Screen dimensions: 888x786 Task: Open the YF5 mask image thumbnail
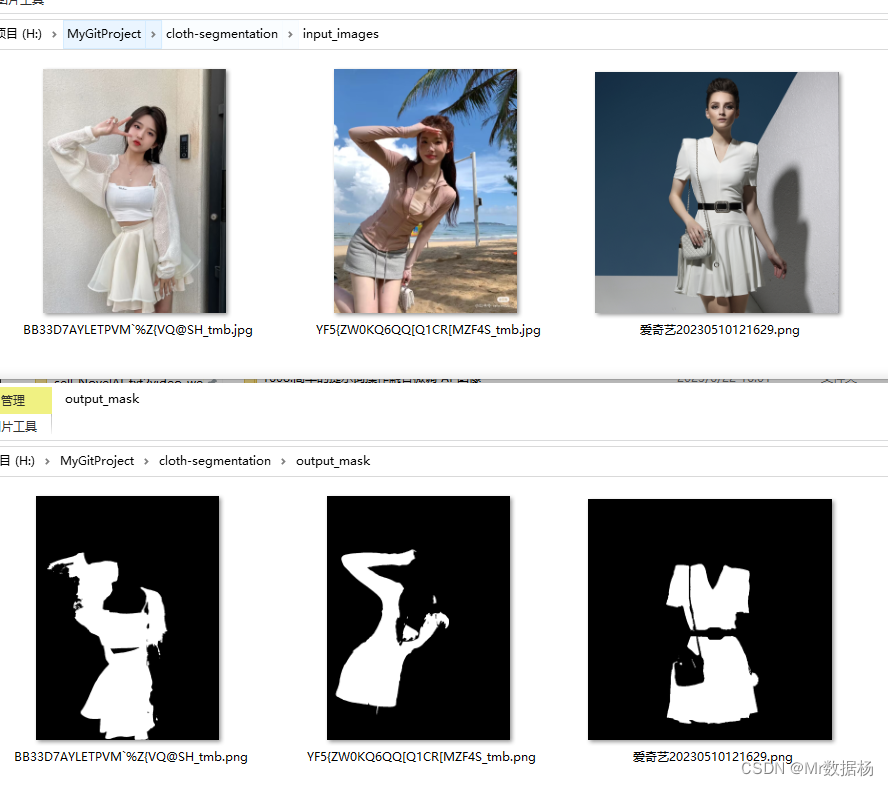coord(418,617)
